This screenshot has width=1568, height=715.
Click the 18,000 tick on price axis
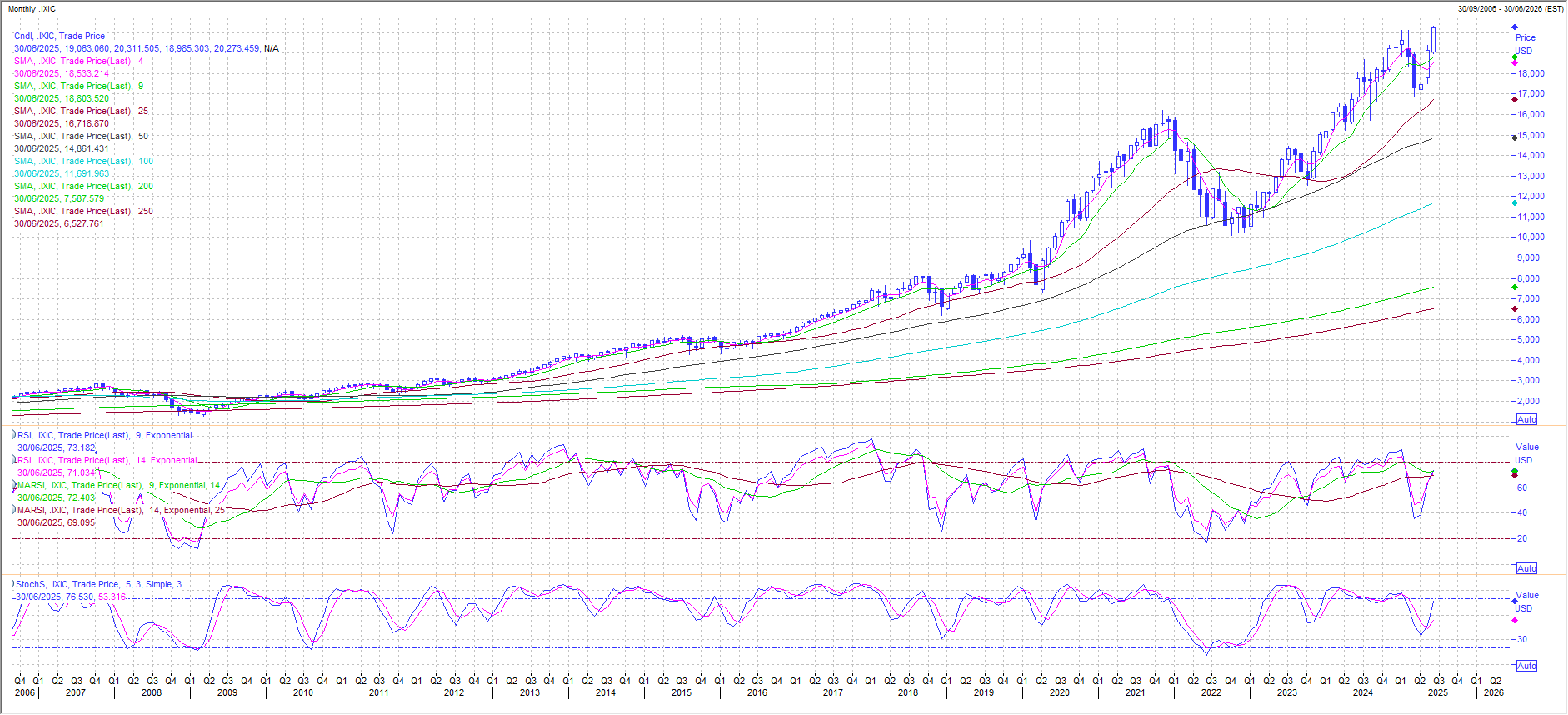point(1531,73)
